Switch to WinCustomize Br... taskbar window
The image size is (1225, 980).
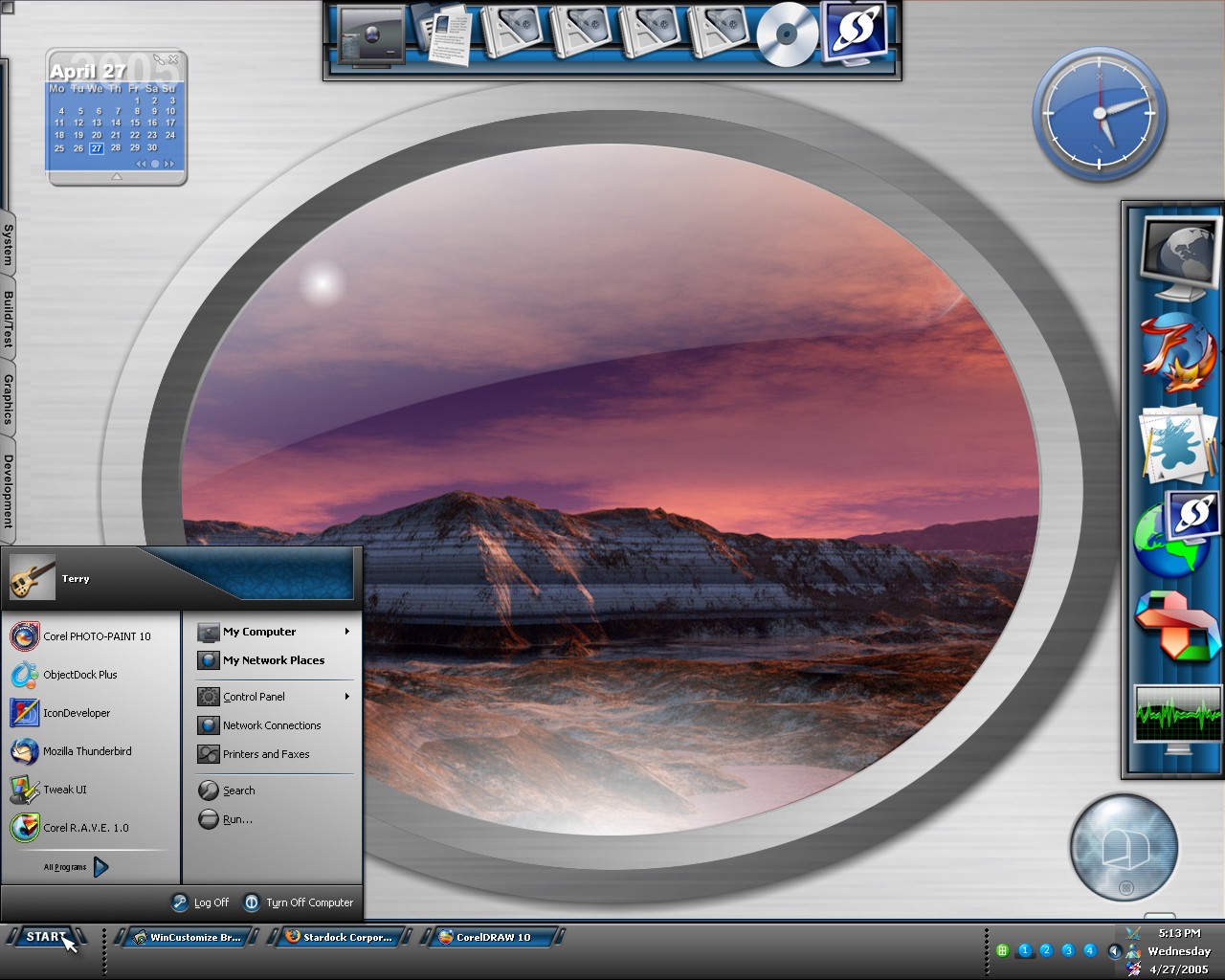187,937
